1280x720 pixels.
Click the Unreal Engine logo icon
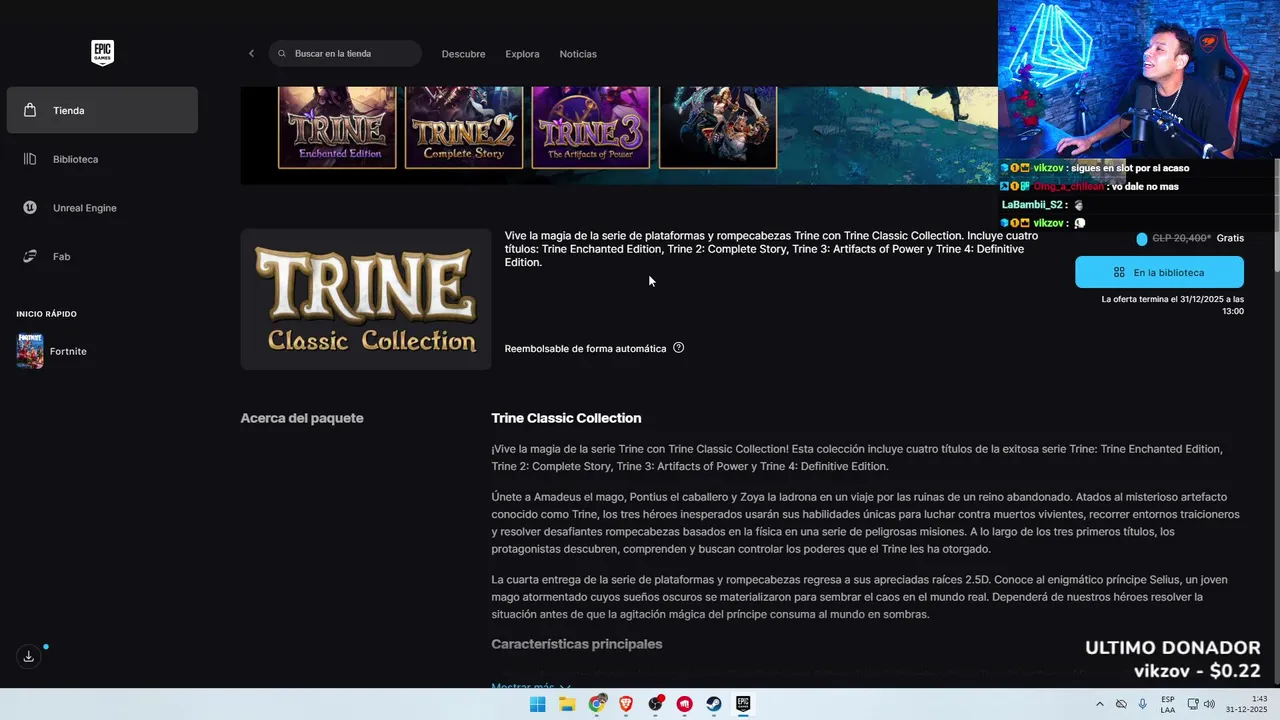pyautogui.click(x=30, y=208)
